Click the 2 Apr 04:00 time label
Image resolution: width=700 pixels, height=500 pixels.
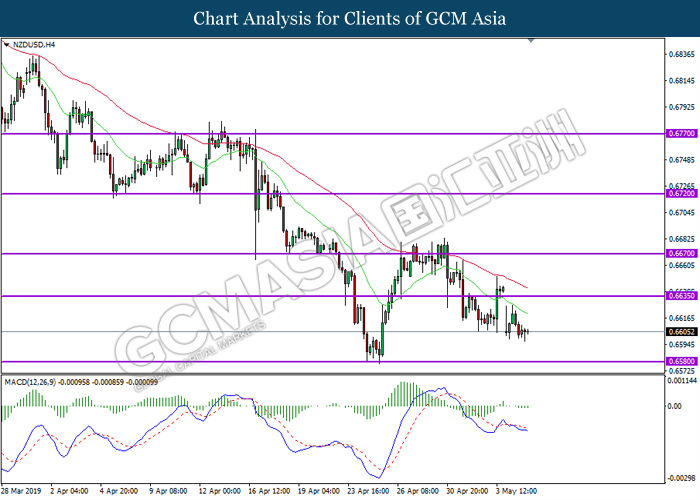(69, 491)
